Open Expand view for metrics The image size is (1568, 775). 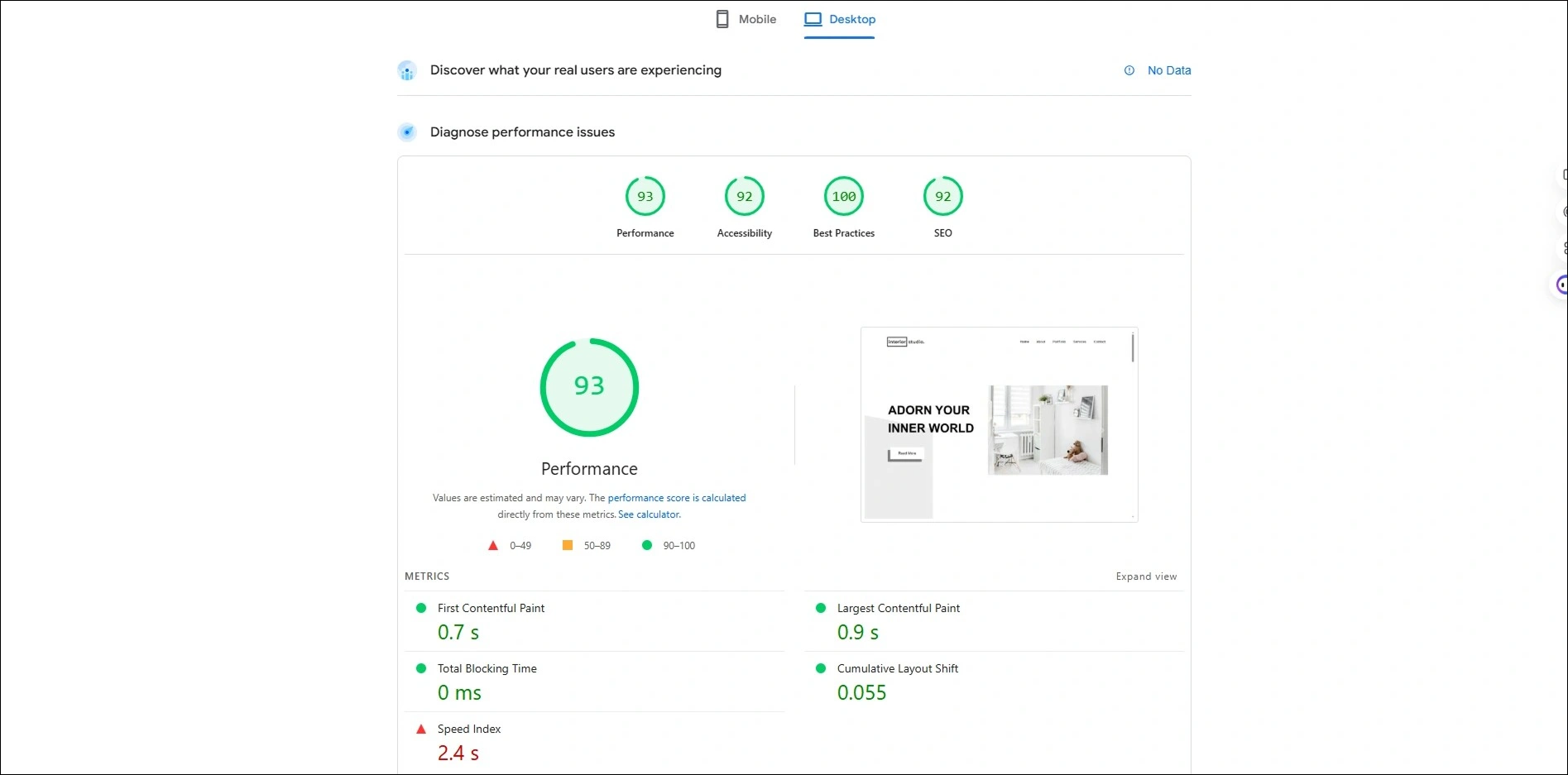coord(1146,576)
